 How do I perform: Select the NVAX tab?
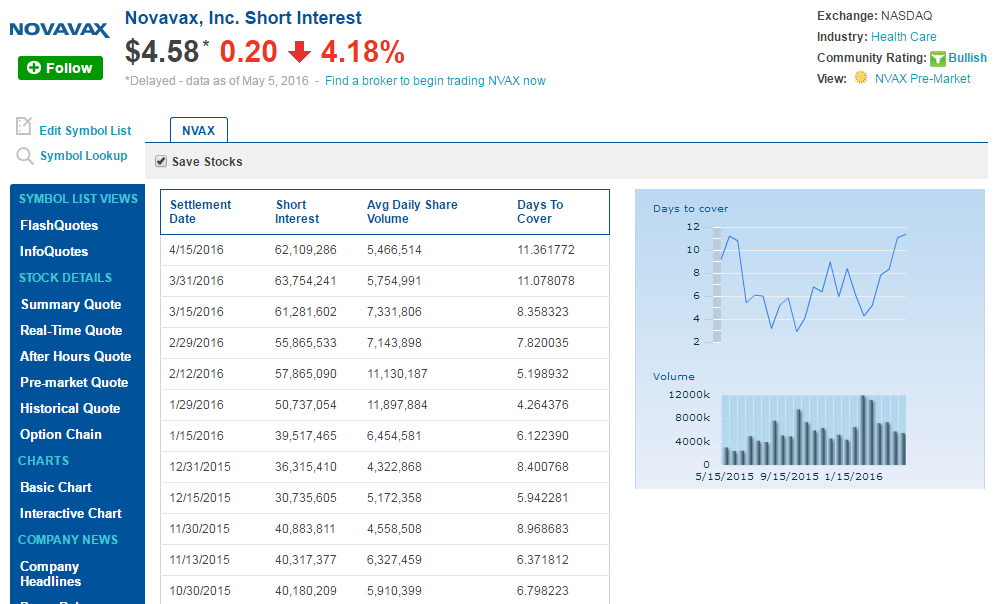pos(199,130)
